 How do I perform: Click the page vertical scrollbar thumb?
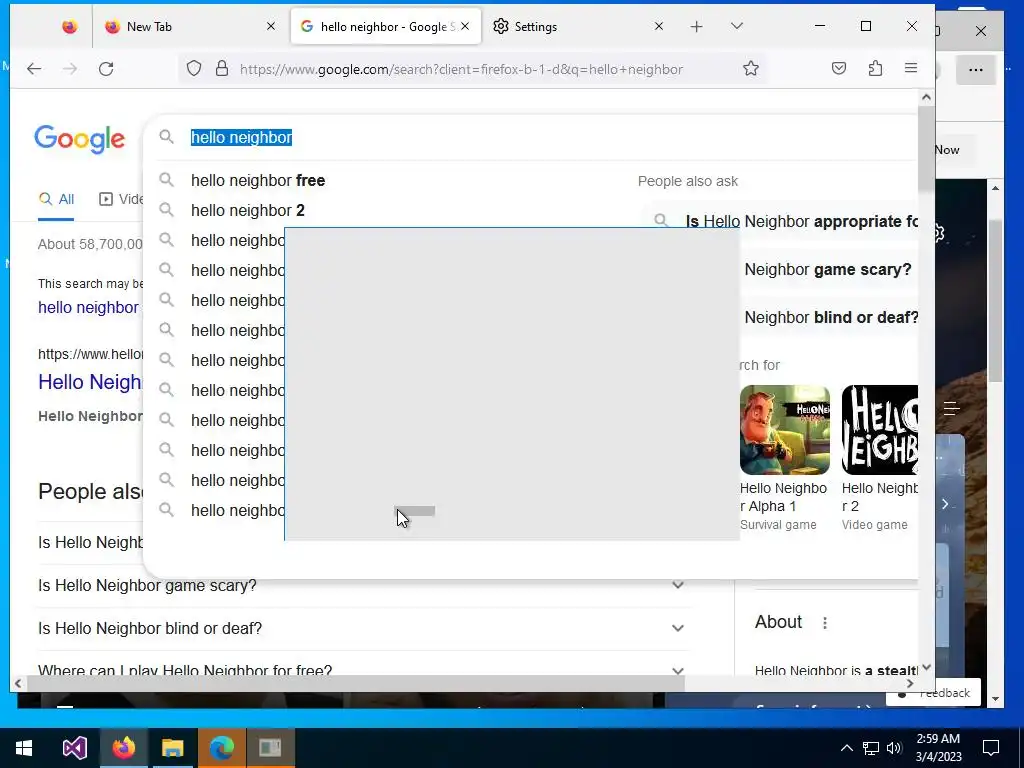pyautogui.click(x=926, y=147)
